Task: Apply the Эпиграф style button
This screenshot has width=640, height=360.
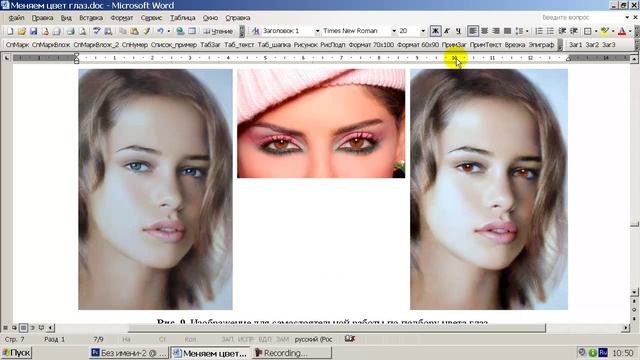Action: coord(541,44)
